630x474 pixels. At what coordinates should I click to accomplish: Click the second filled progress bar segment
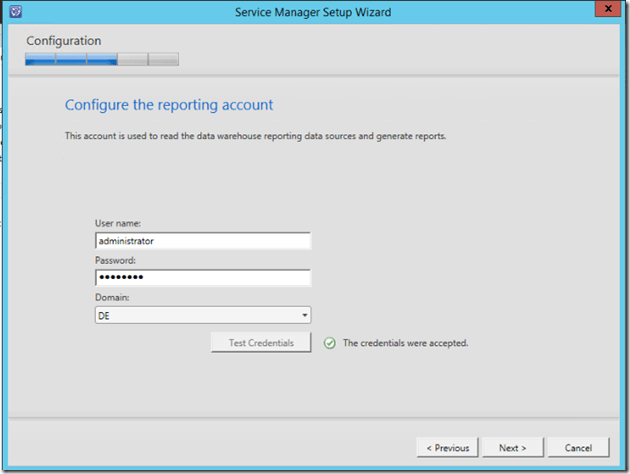71,60
